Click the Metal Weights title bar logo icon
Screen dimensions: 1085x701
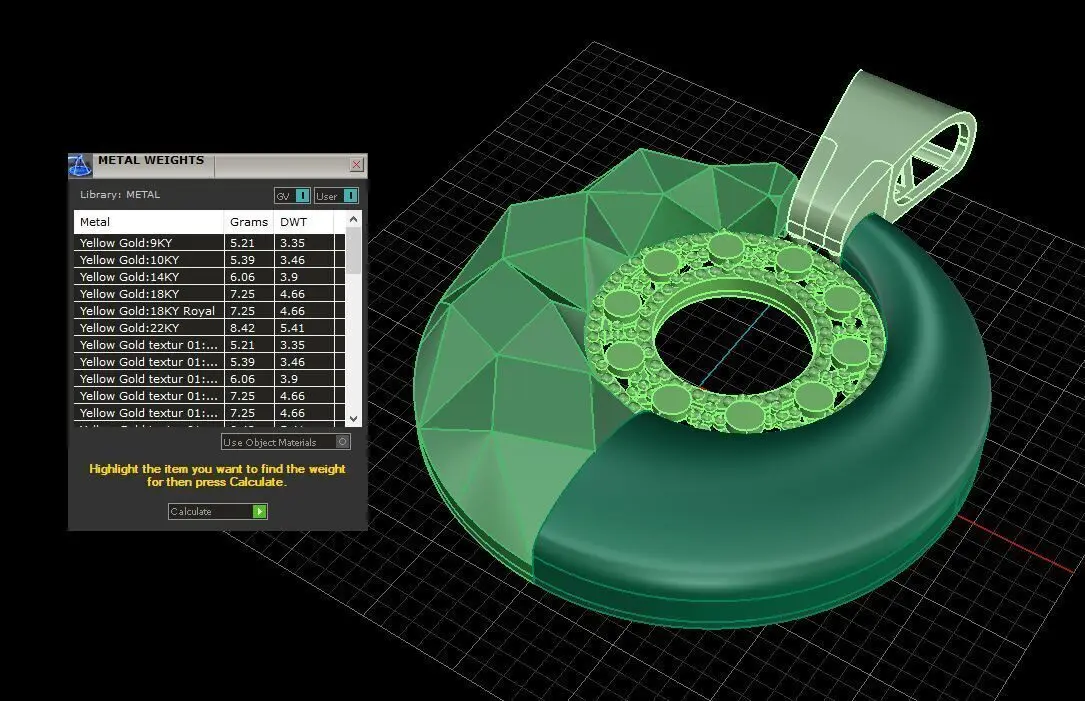click(80, 165)
